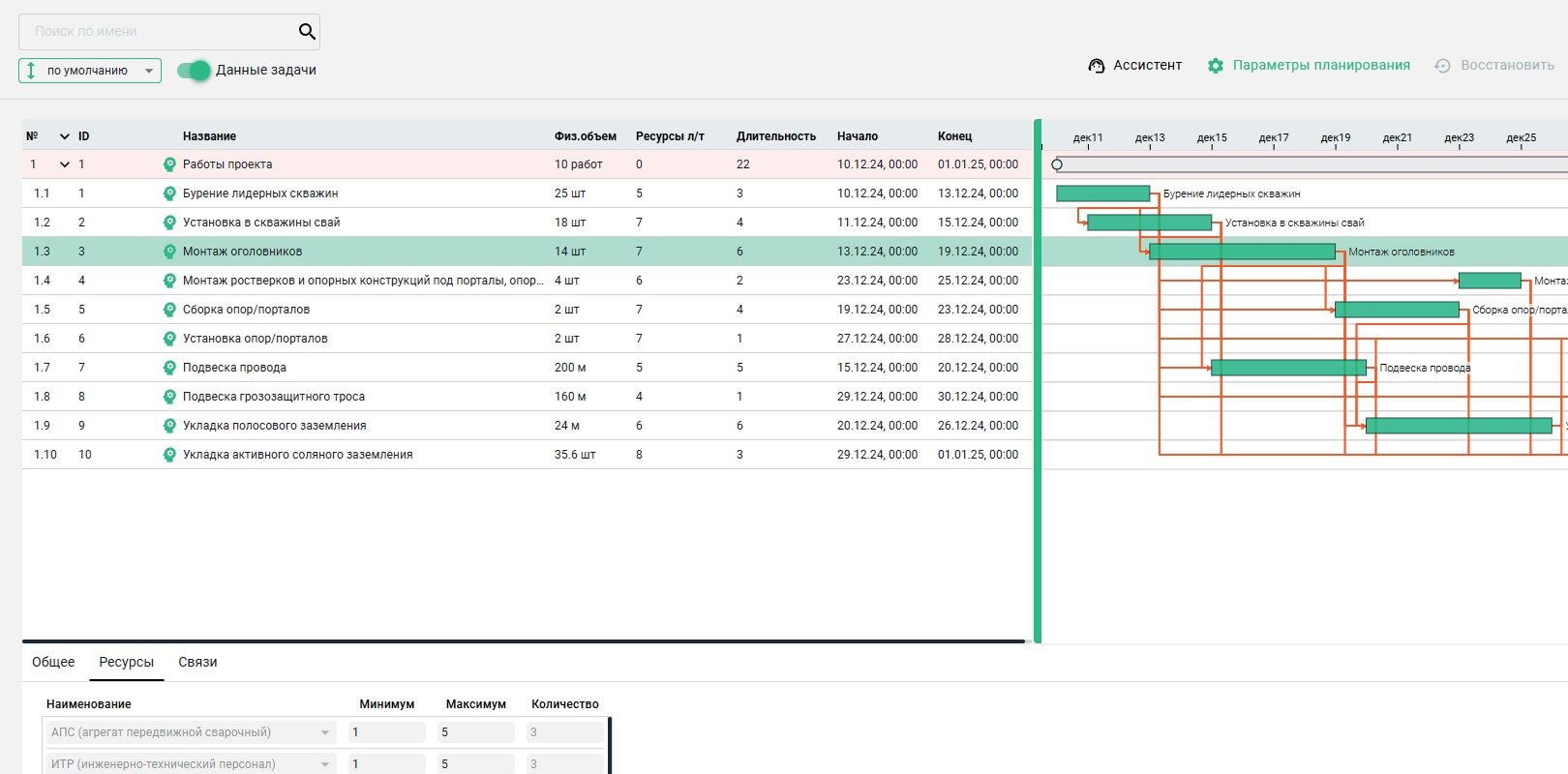1568x774 pixels.
Task: Collapse the Работы проекта row chevron
Action: pyautogui.click(x=65, y=164)
